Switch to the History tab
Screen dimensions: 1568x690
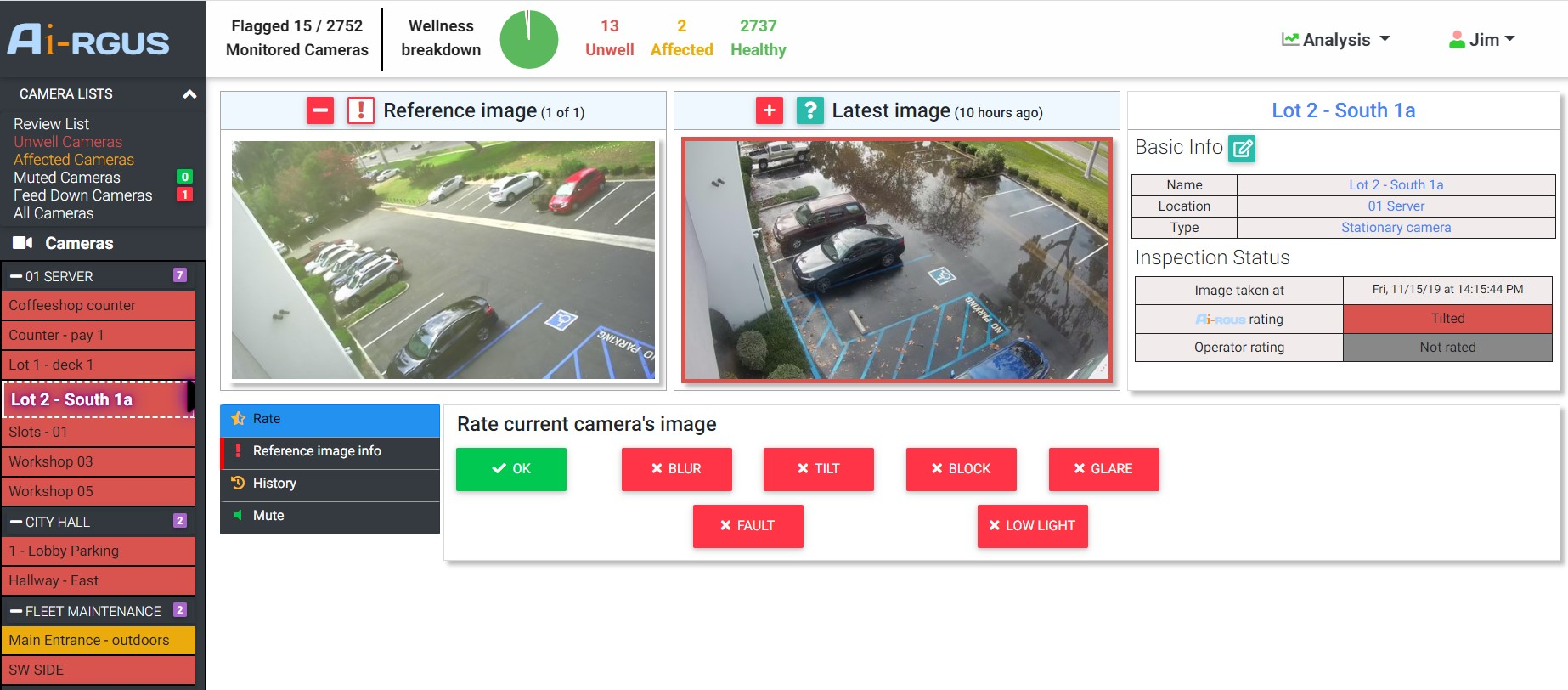click(274, 484)
